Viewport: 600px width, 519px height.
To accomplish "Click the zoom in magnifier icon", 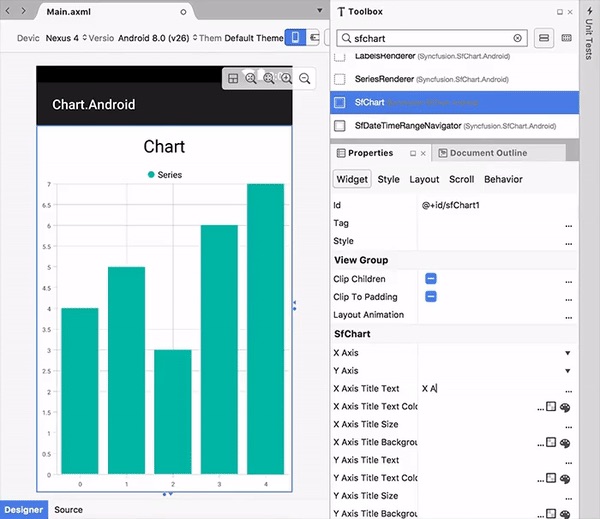I will [x=287, y=78].
